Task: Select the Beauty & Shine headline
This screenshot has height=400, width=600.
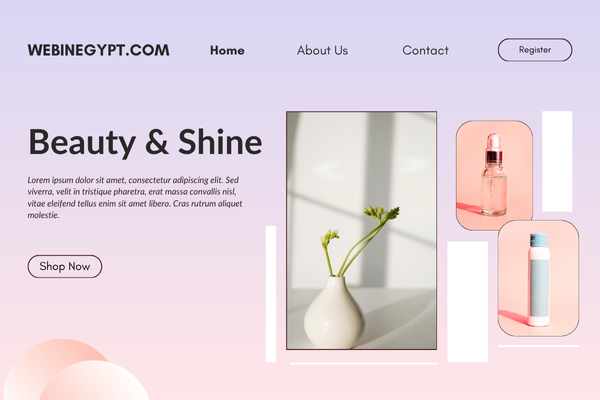Action: [x=145, y=142]
